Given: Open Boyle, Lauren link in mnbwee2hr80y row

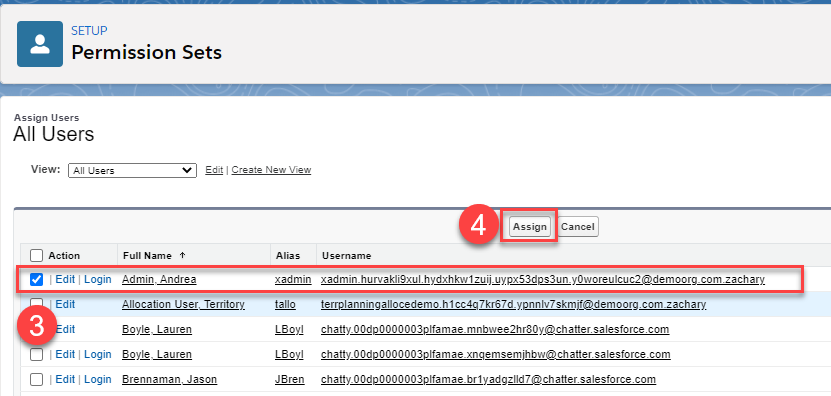Looking at the screenshot, I should tap(157, 329).
